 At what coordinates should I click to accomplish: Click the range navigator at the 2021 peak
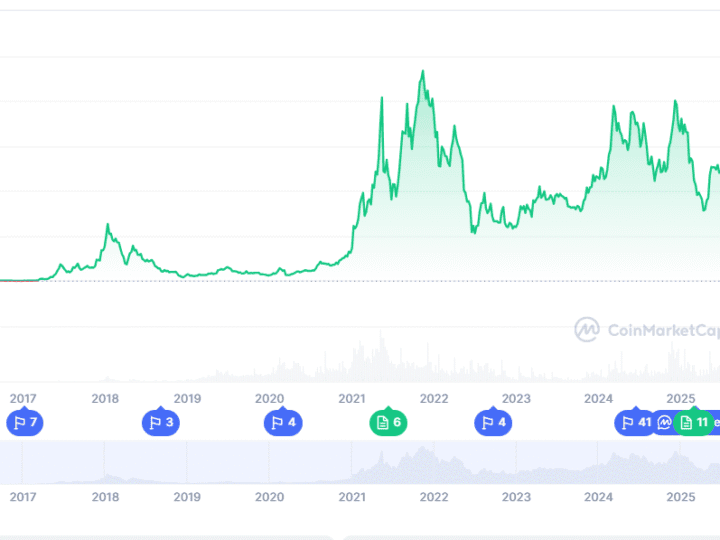pos(382,462)
